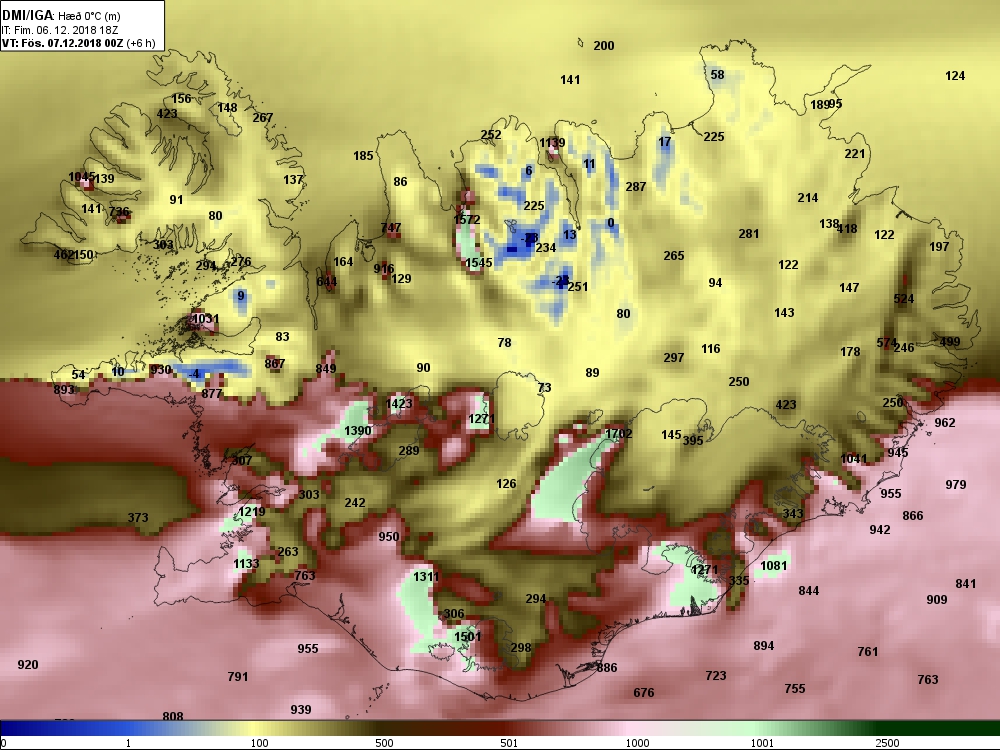Click the map value '1139' in the north
Screen dimensions: 1000x750
click(552, 143)
